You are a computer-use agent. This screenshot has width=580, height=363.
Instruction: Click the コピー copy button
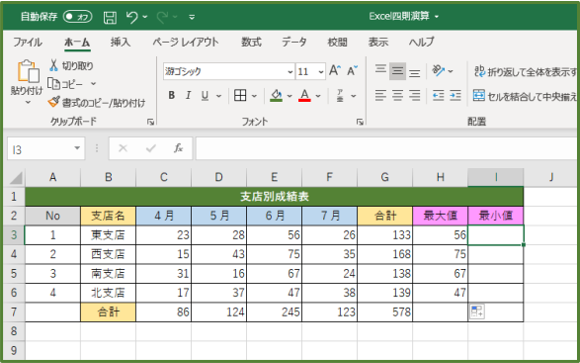click(x=65, y=84)
